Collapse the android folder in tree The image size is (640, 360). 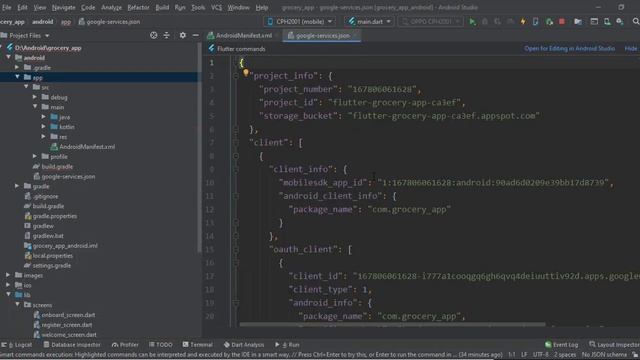click(x=8, y=58)
